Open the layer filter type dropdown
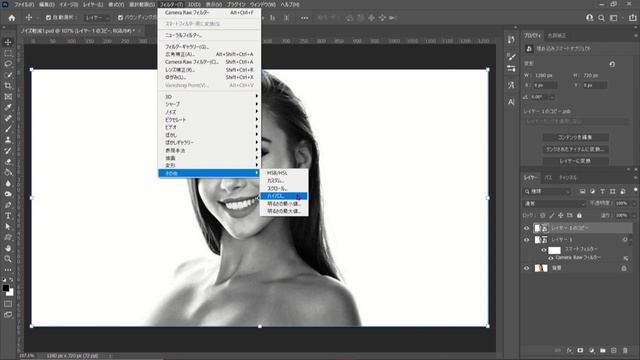The image size is (640, 360). coord(547,191)
